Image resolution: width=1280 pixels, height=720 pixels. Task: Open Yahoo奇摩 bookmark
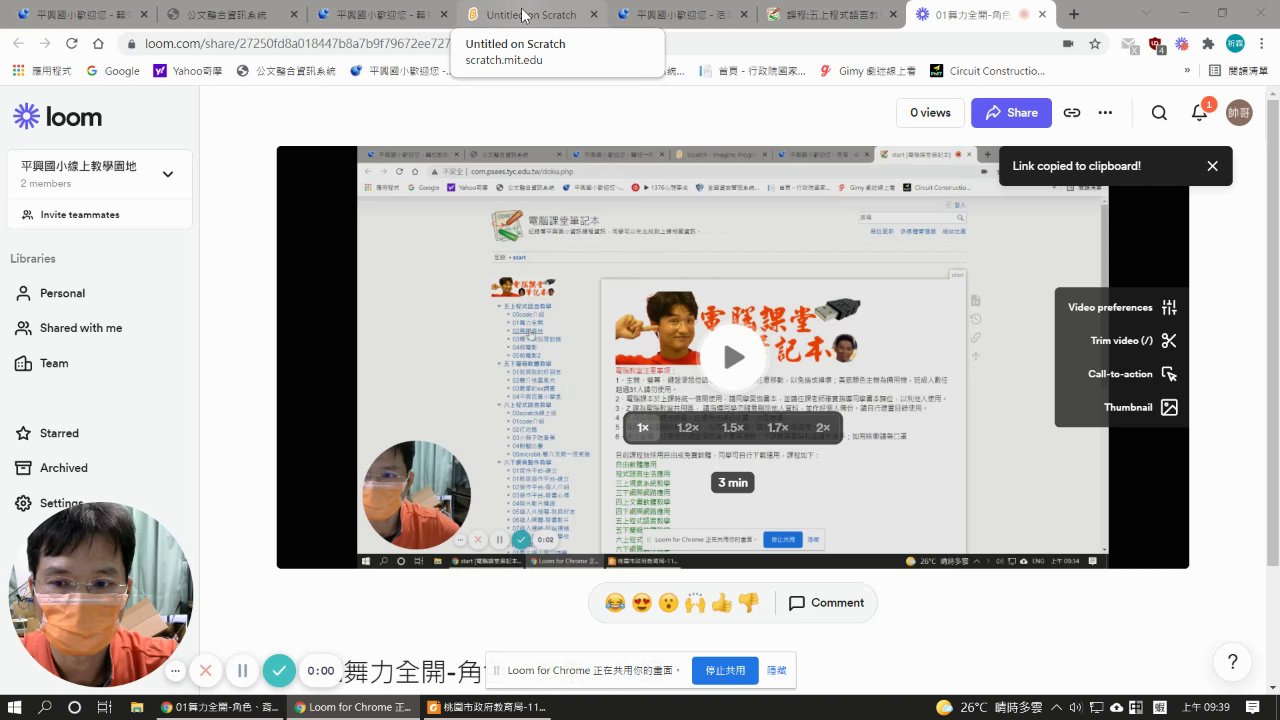point(188,71)
